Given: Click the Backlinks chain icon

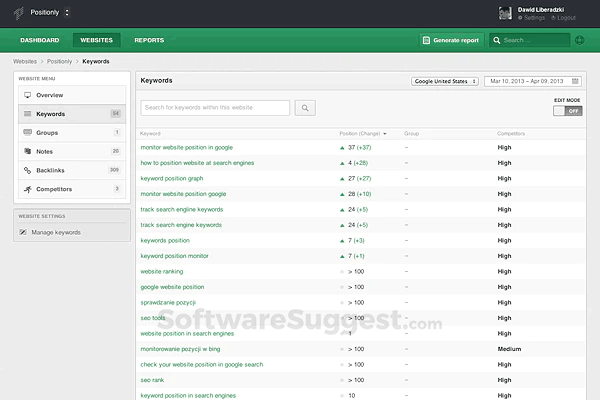Looking at the screenshot, I should coord(27,170).
